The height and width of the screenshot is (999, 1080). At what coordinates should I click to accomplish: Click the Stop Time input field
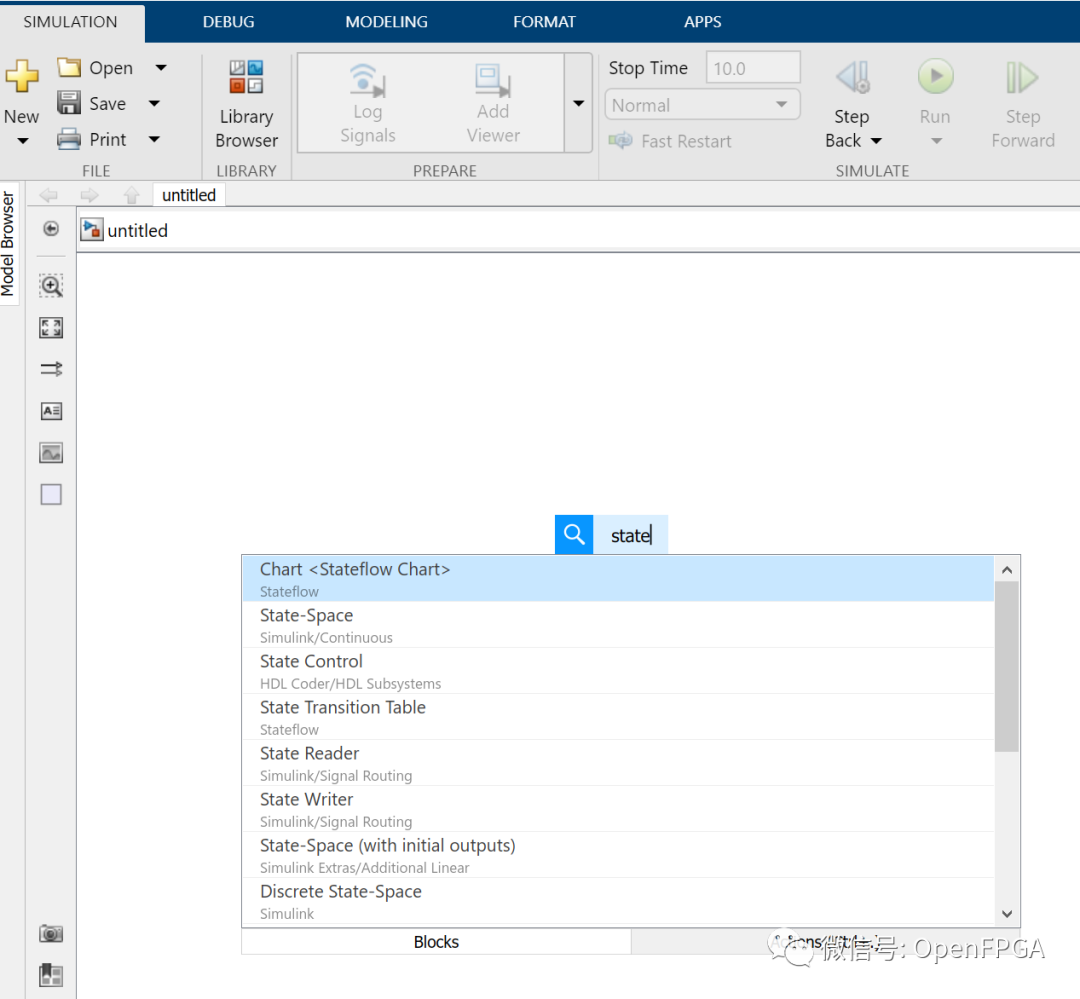753,68
